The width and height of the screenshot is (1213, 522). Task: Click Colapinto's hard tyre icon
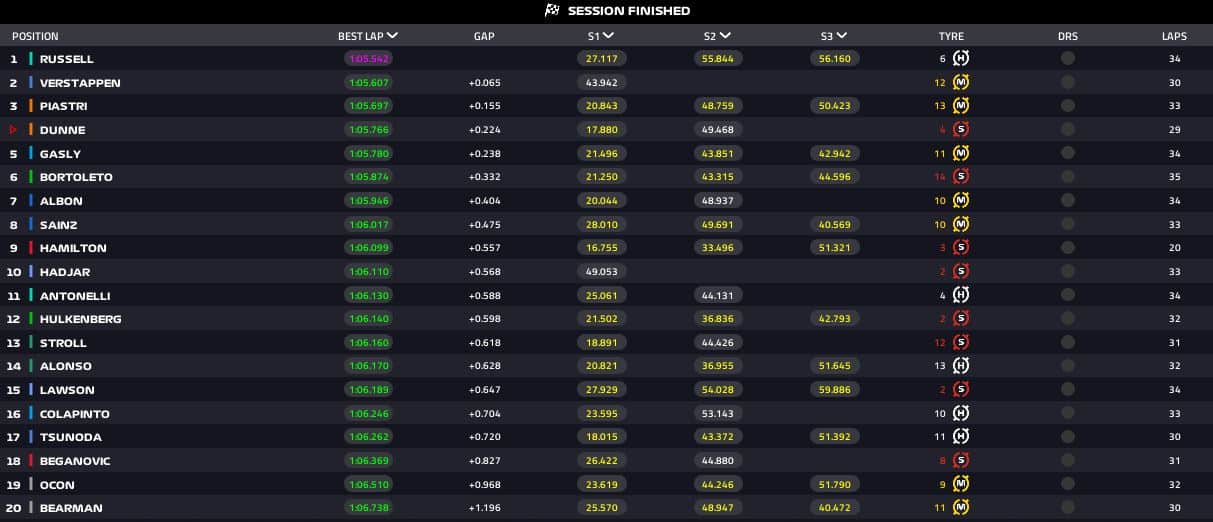click(961, 414)
